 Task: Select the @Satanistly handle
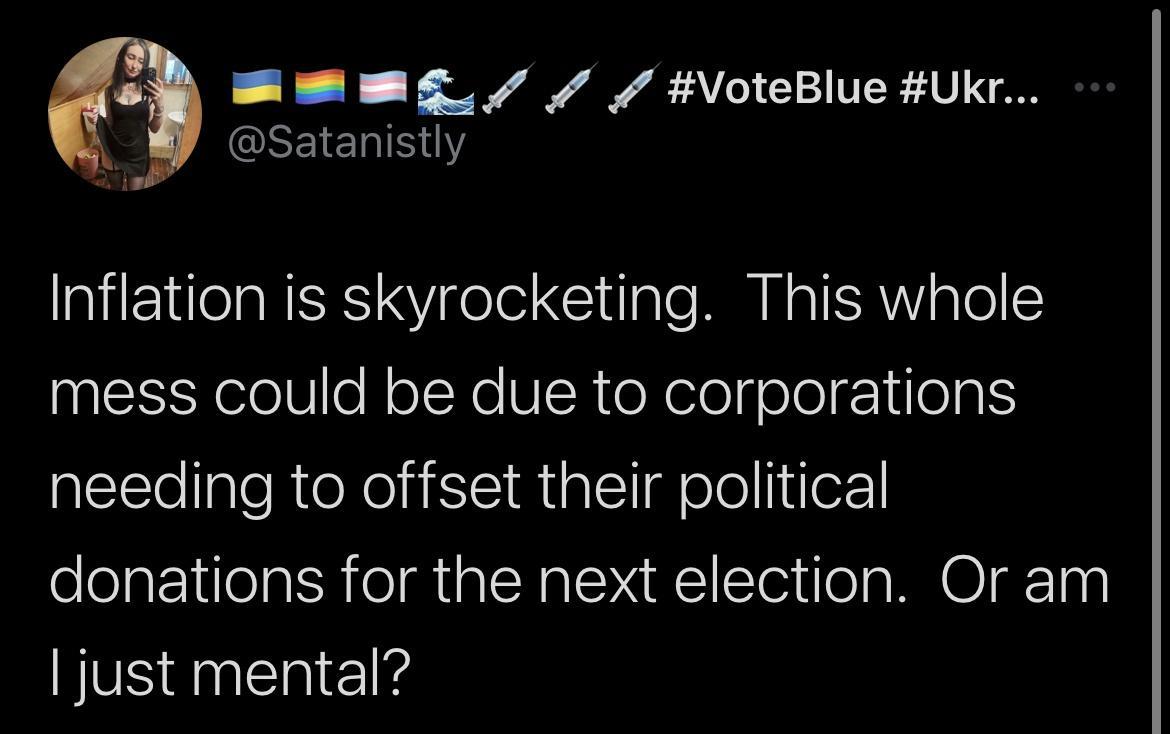click(348, 142)
